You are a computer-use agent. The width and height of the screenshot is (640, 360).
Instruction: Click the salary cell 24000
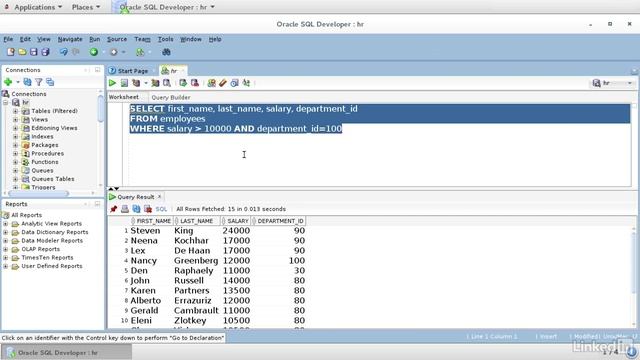(236, 231)
